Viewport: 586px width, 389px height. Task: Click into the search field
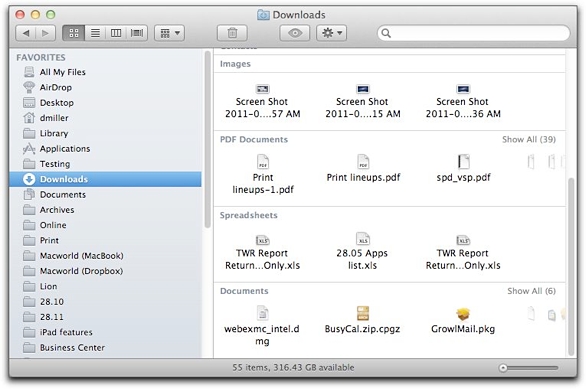pyautogui.click(x=474, y=33)
